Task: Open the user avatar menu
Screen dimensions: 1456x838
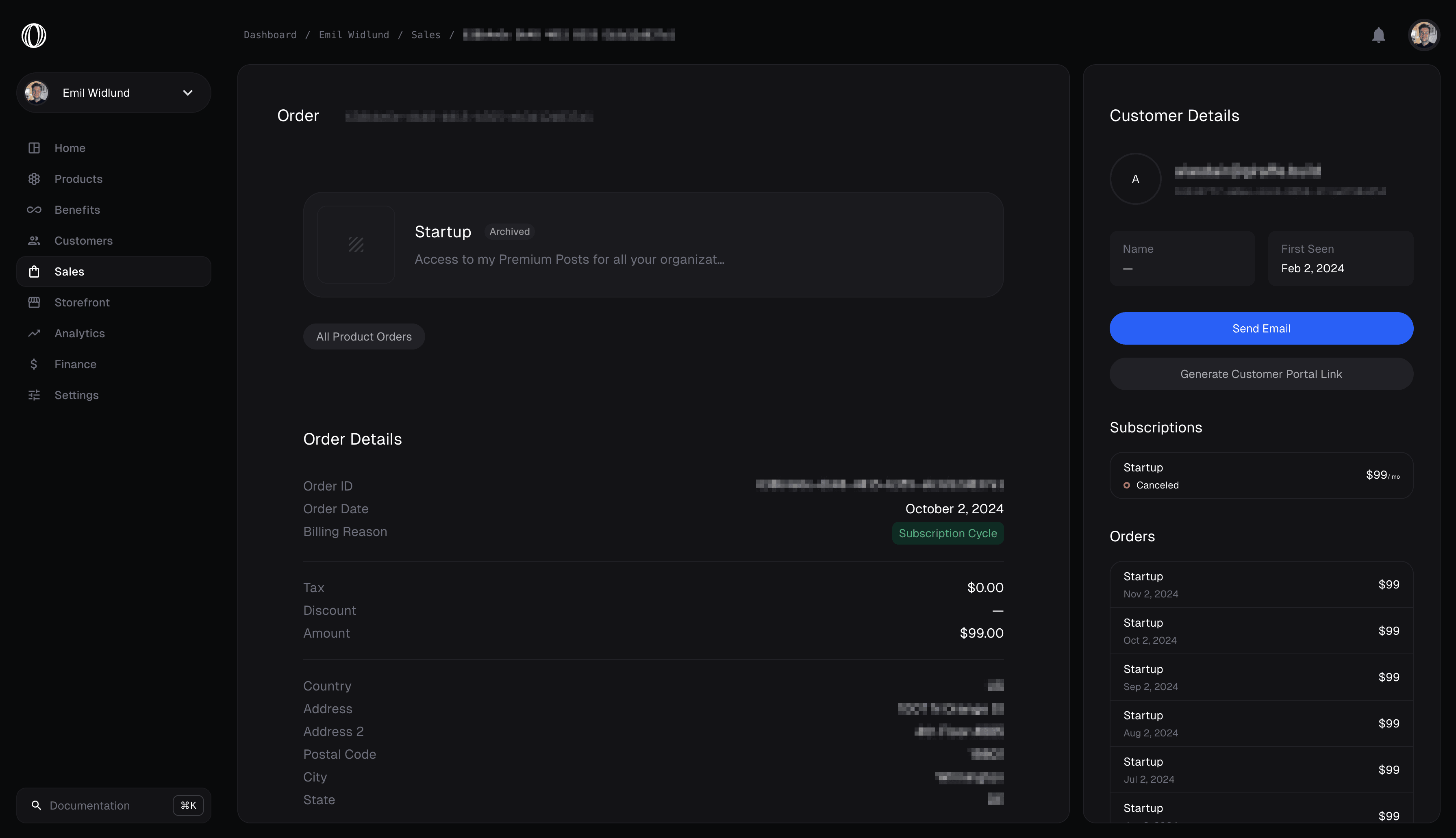Action: click(1424, 35)
